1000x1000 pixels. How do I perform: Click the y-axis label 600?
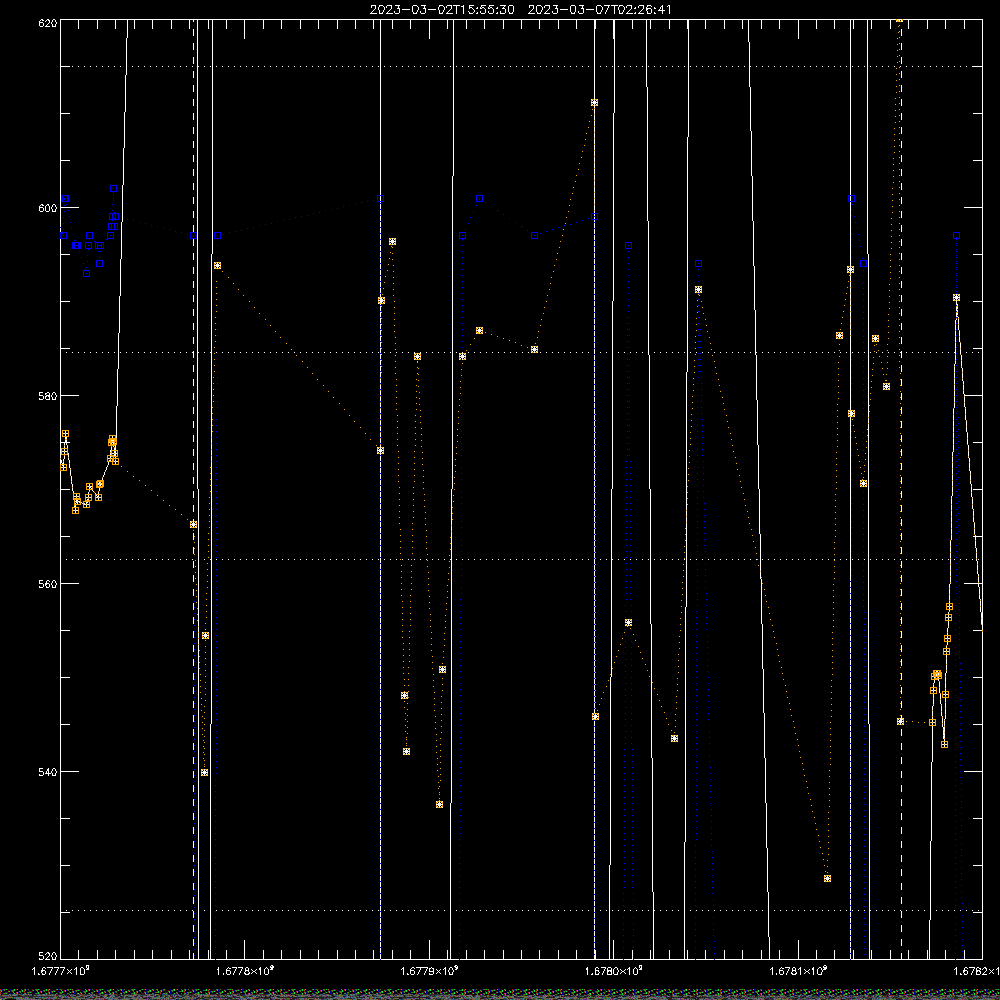(48, 208)
